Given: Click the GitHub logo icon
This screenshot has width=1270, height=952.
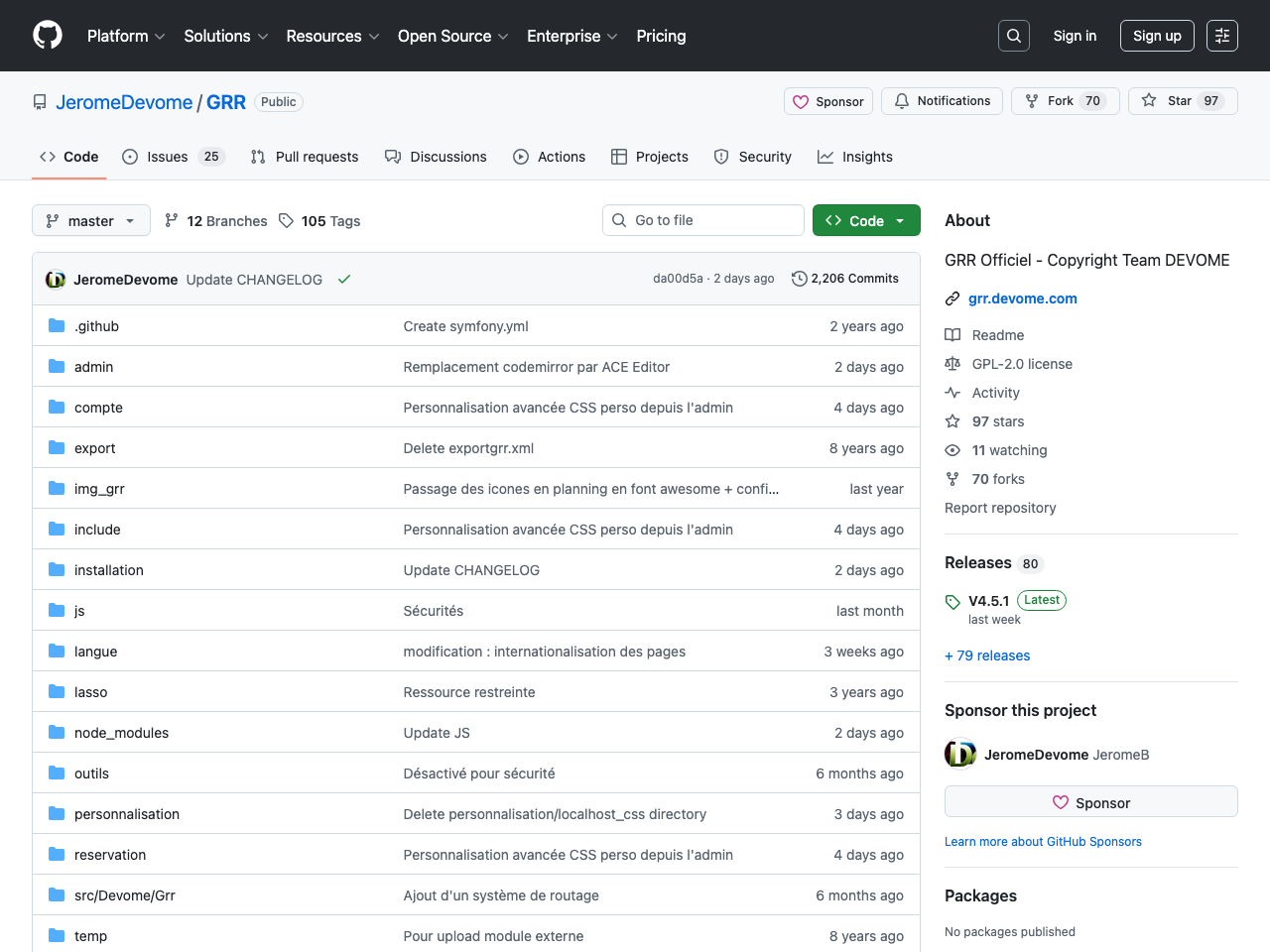Looking at the screenshot, I should point(48,36).
